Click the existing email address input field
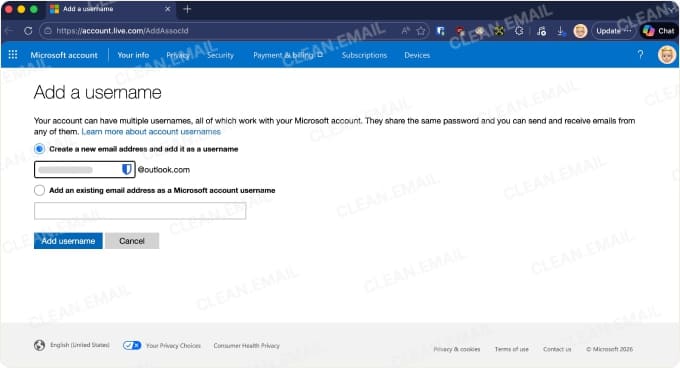This screenshot has width=680, height=368. click(x=140, y=211)
